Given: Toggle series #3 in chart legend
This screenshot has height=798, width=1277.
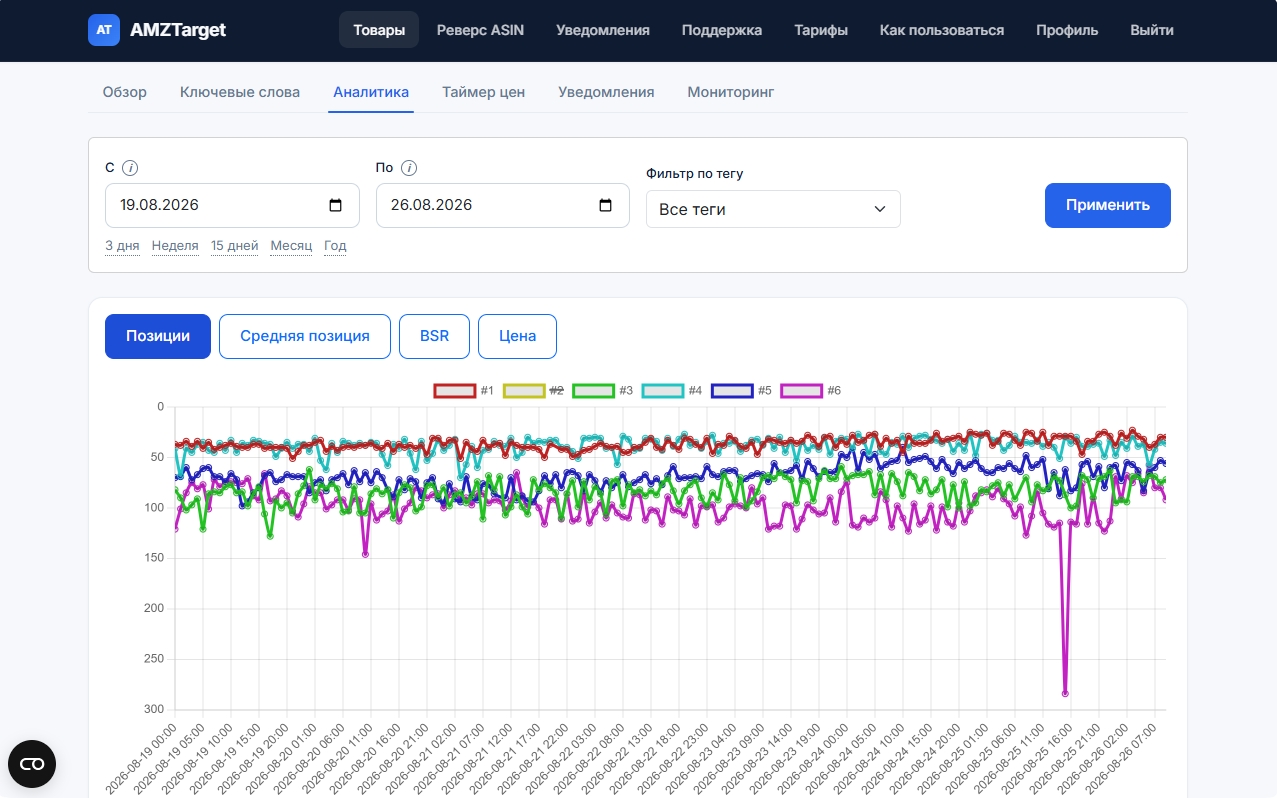Looking at the screenshot, I should point(602,390).
